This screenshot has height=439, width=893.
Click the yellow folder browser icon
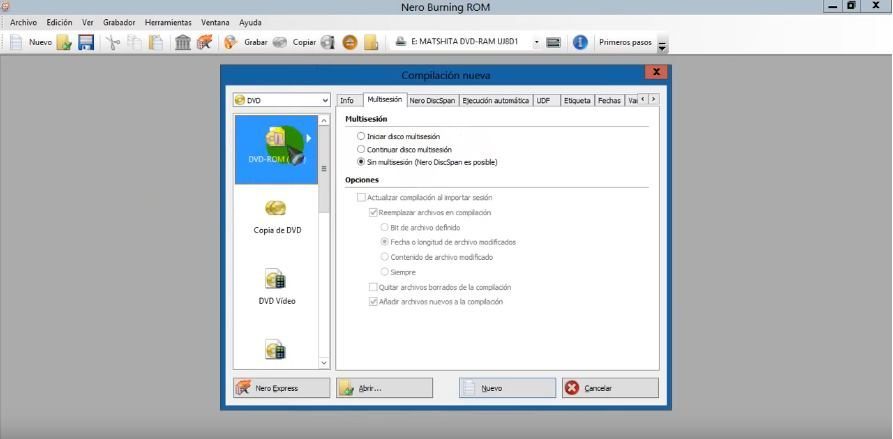[x=371, y=43]
